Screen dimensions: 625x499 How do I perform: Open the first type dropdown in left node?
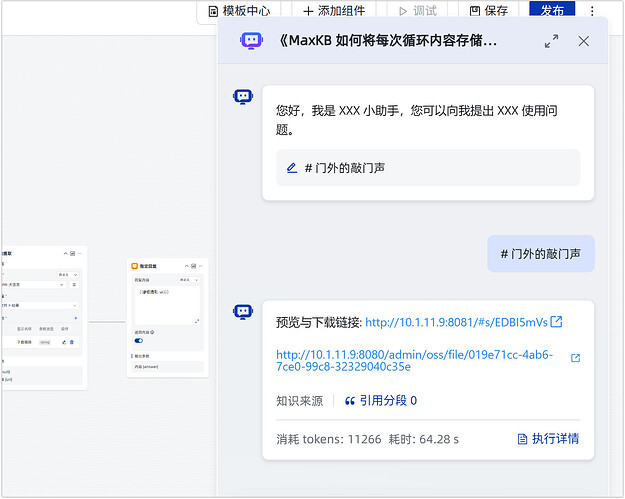click(68, 275)
